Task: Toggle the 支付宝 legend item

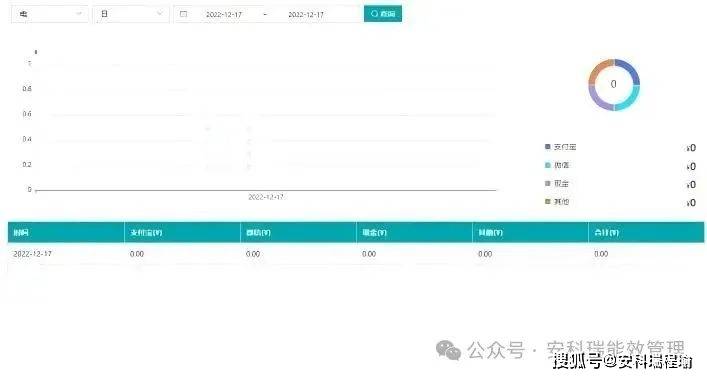Action: (560, 147)
